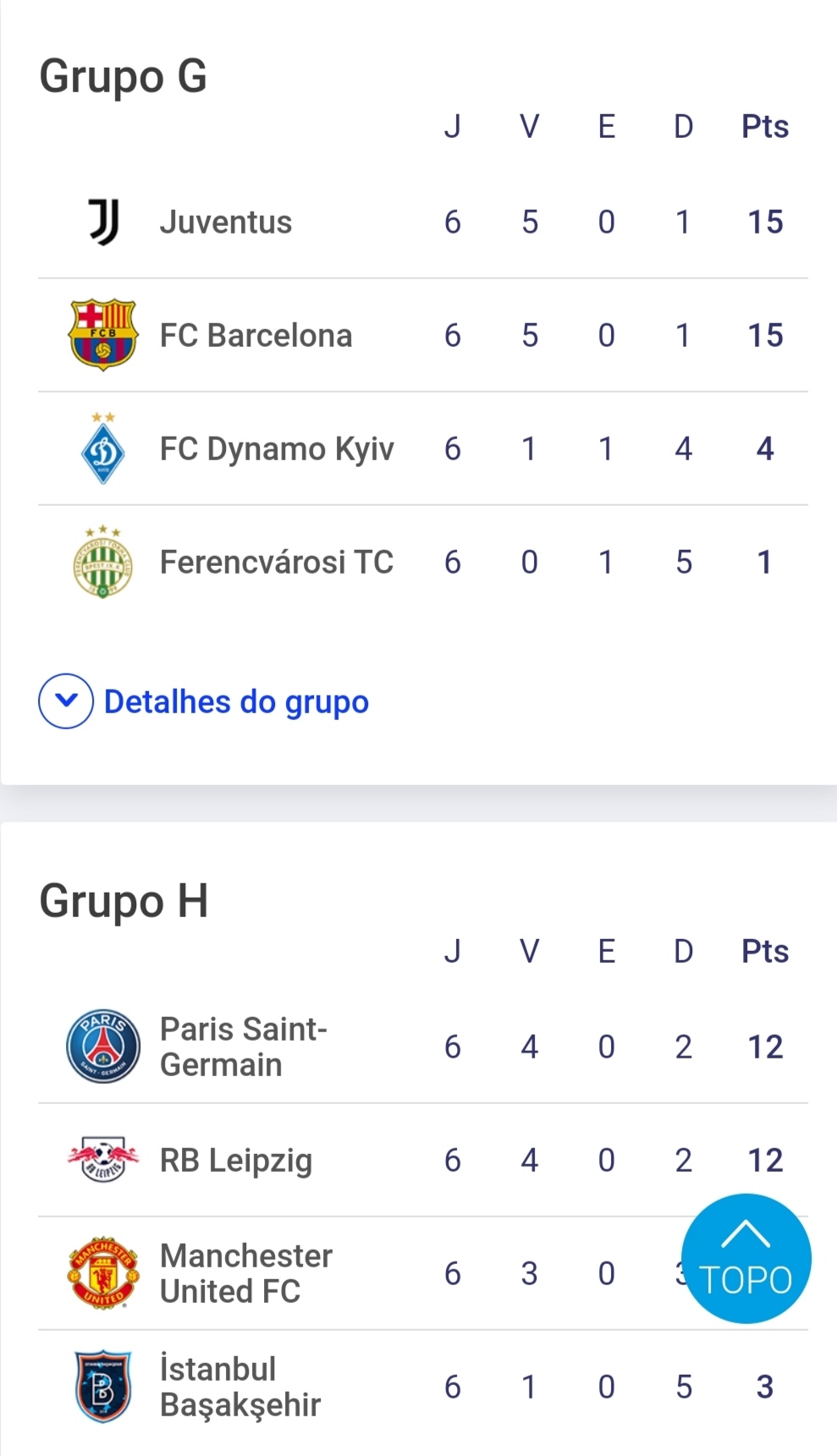Open the Juventus team name link
Viewport: 837px width, 1456px height.
pos(226,223)
